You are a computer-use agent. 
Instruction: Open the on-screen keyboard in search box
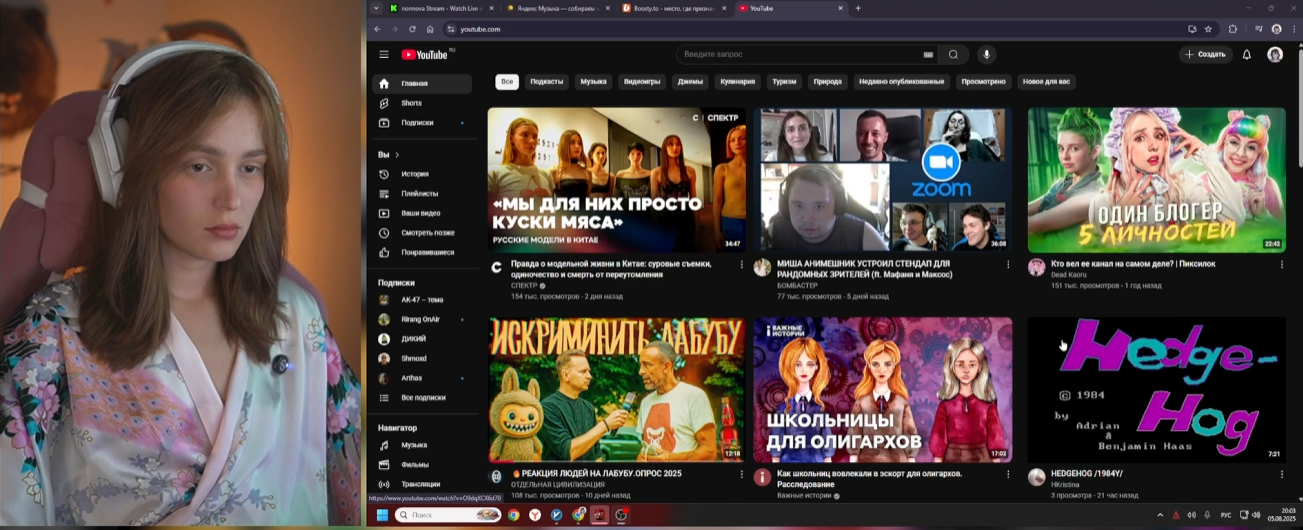(928, 55)
